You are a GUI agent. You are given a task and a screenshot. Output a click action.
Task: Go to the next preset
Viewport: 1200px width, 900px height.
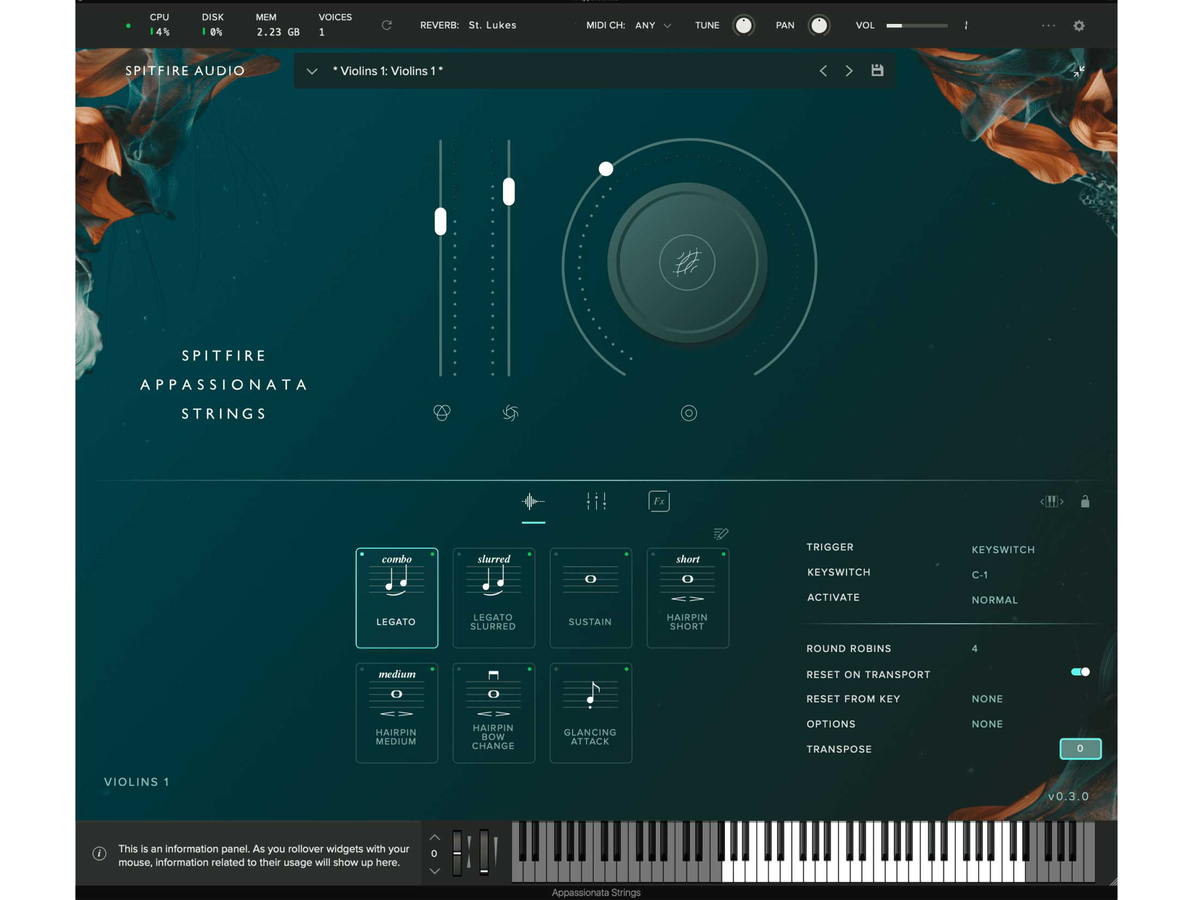[849, 71]
